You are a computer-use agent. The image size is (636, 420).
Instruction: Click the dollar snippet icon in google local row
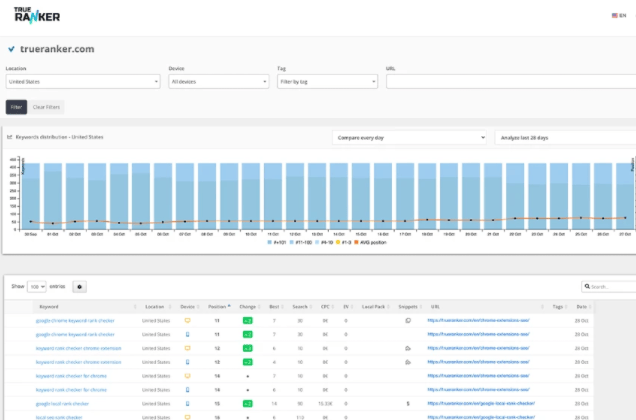point(408,402)
